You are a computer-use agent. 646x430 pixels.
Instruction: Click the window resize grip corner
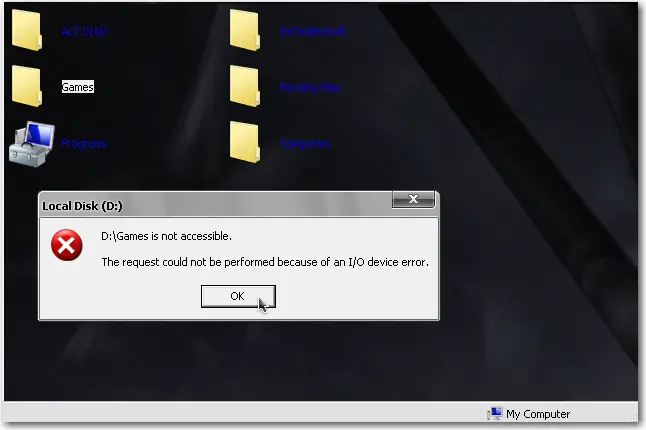(633, 418)
